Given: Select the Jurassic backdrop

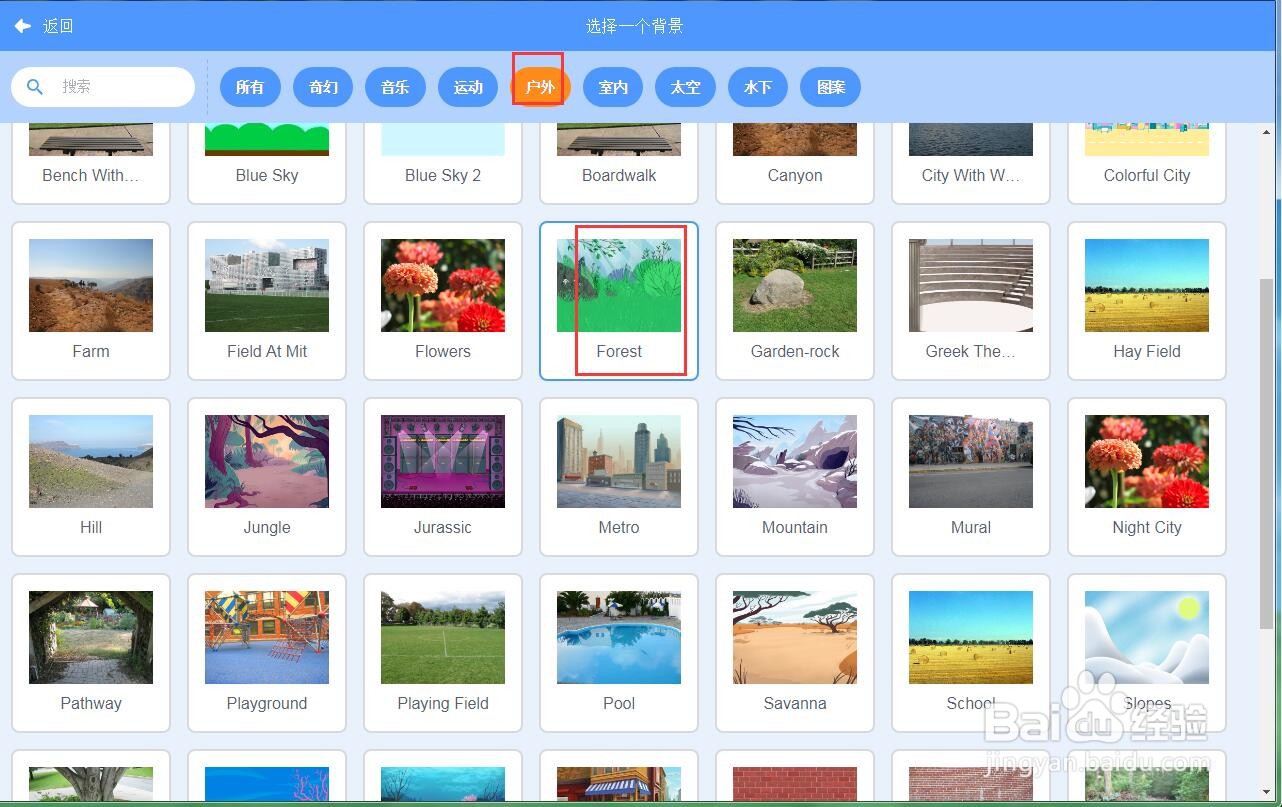Looking at the screenshot, I should click(x=443, y=477).
